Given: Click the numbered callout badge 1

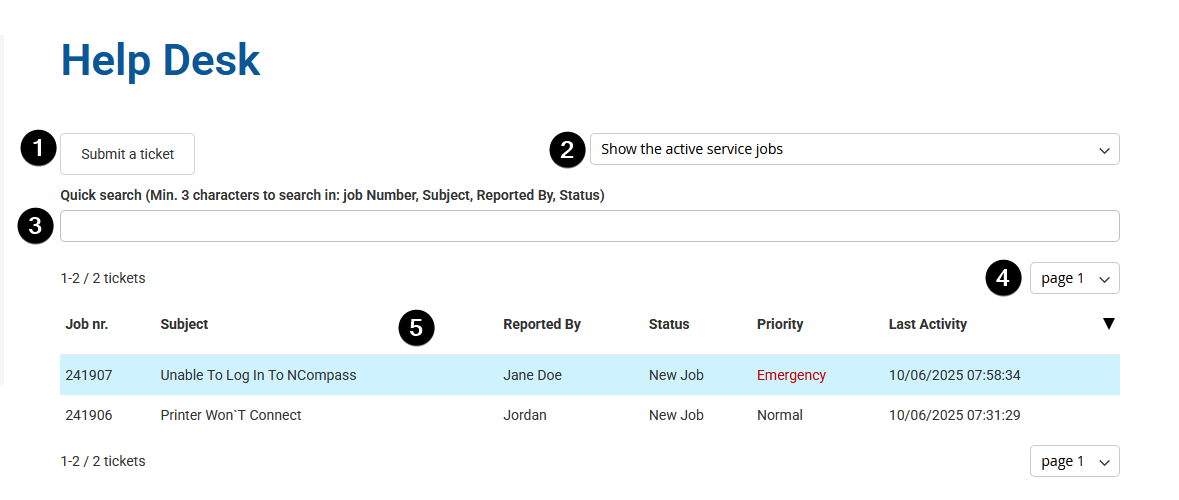Looking at the screenshot, I should (37, 149).
